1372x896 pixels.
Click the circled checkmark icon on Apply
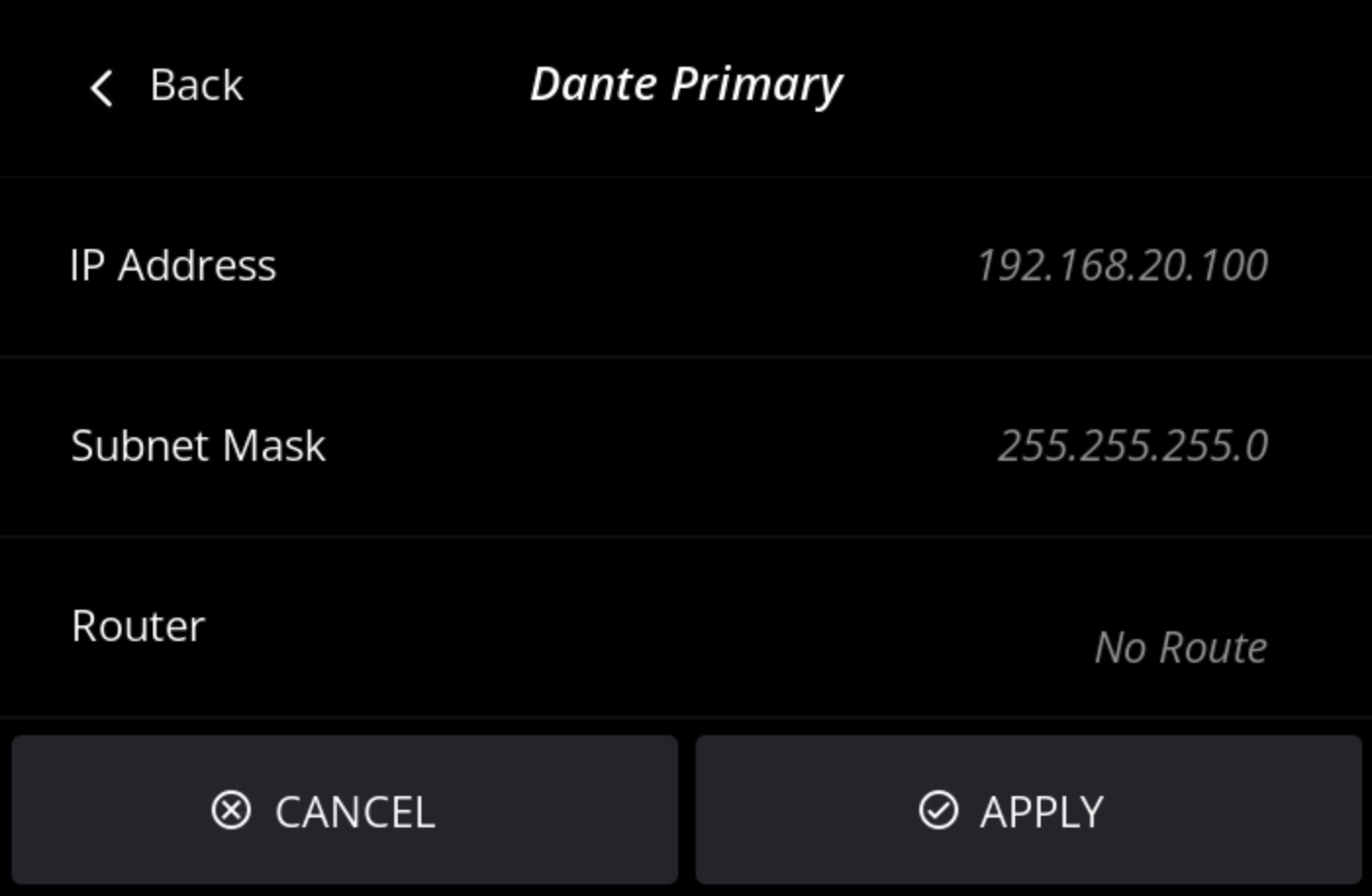[938, 811]
